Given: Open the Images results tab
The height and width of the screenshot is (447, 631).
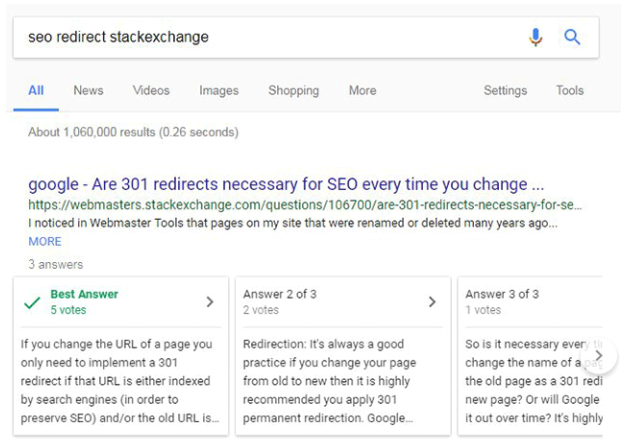Looking at the screenshot, I should click(218, 90).
